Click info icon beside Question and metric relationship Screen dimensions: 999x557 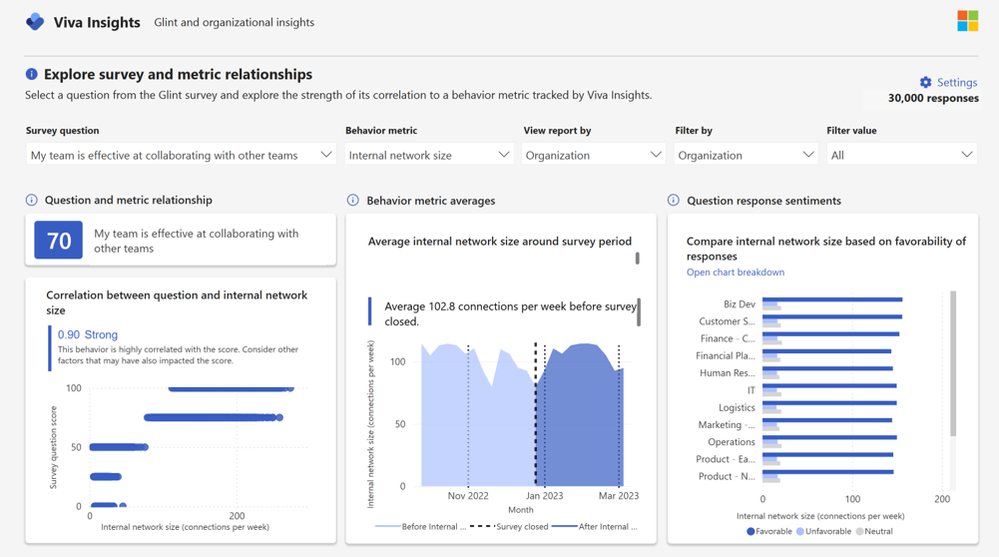point(31,200)
